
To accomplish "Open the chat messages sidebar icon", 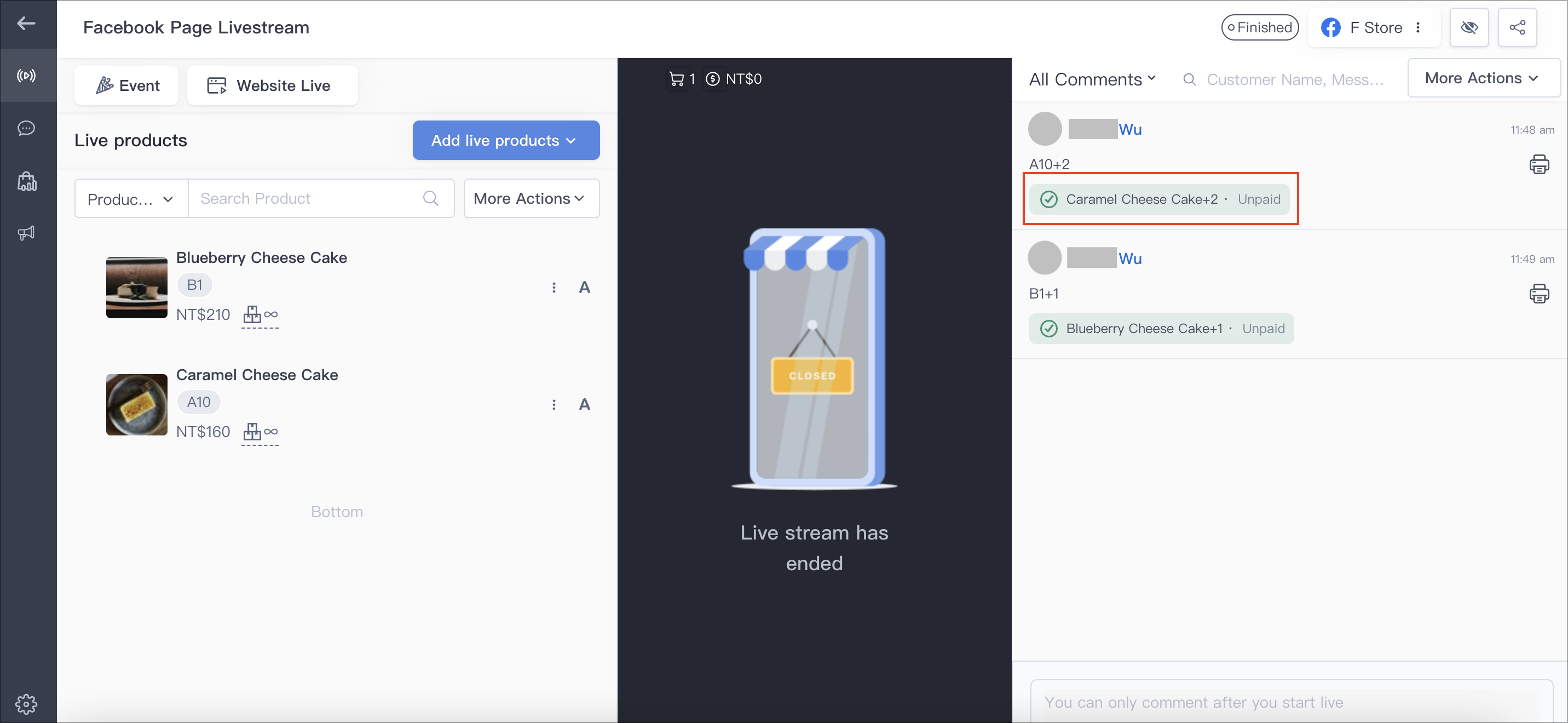I will click(x=26, y=128).
